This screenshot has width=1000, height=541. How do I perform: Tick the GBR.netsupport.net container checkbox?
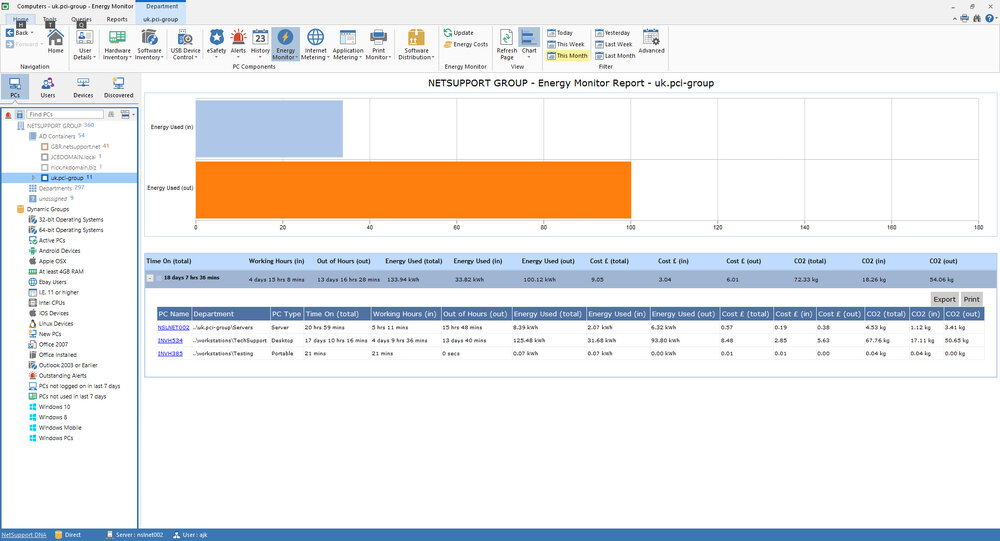pyautogui.click(x=45, y=147)
